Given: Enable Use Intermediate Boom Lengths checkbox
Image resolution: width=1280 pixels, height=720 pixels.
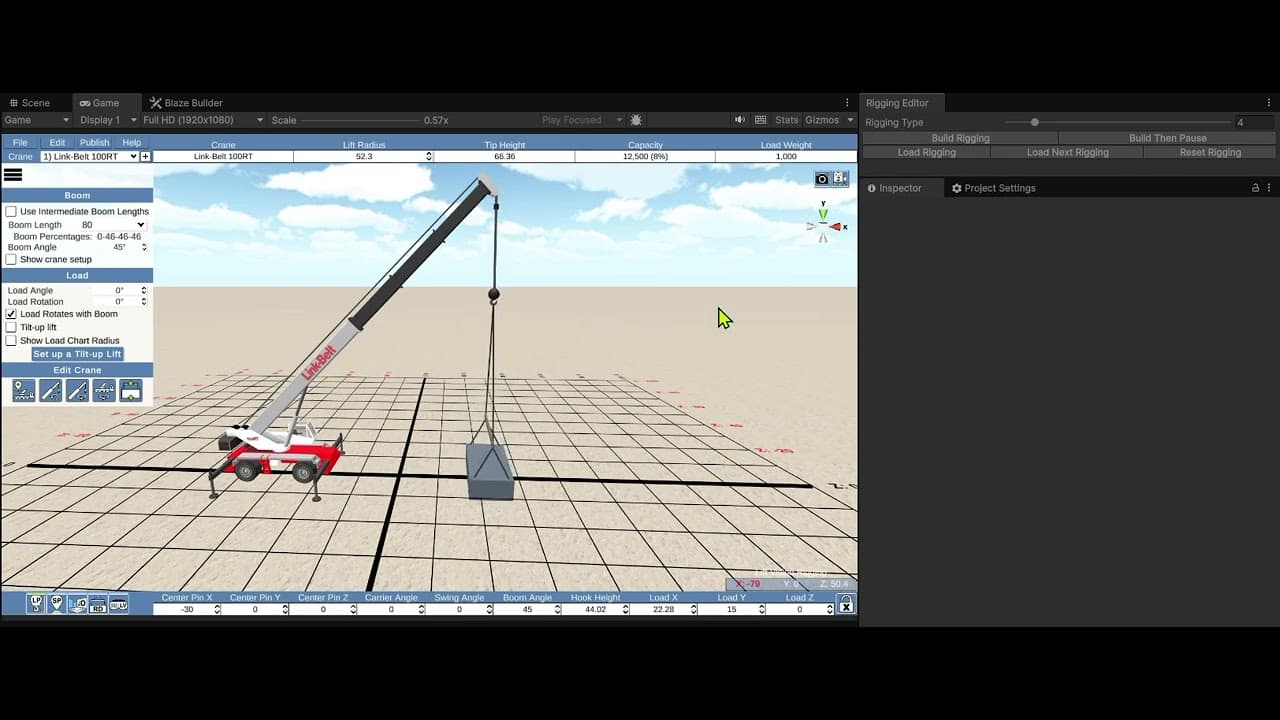Looking at the screenshot, I should coord(11,212).
